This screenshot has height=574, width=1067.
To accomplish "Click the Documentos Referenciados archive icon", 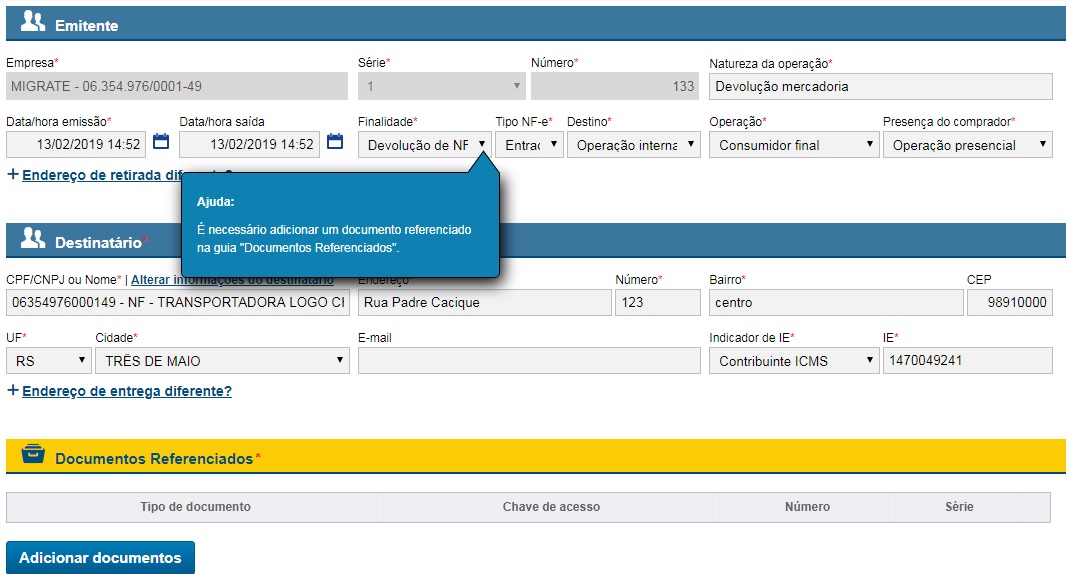I will [x=33, y=456].
